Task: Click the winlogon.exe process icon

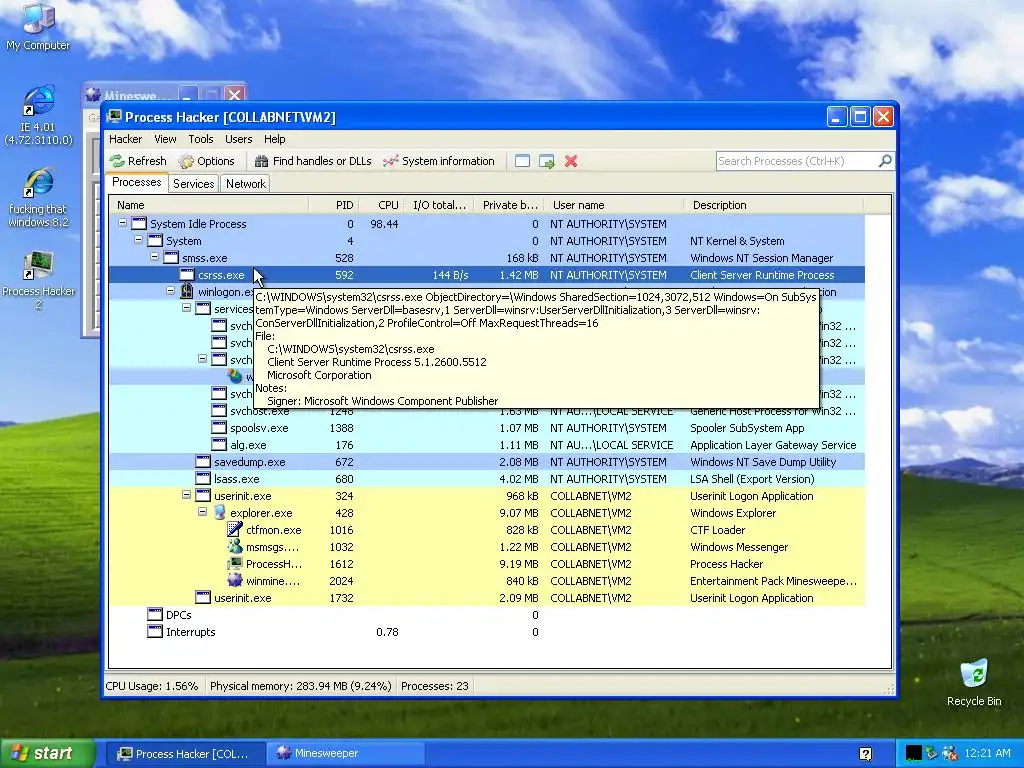Action: pyautogui.click(x=187, y=291)
